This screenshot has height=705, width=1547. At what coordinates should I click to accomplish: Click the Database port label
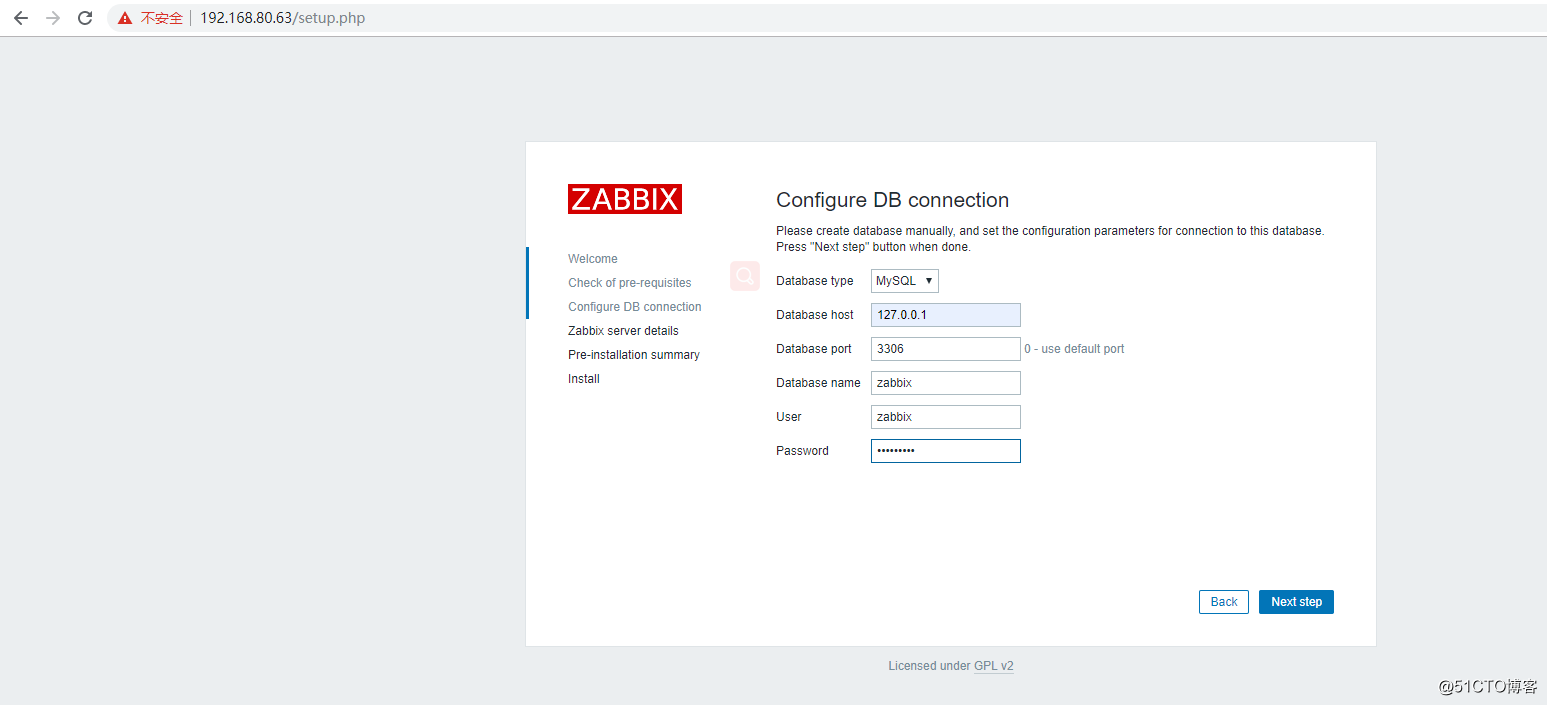pyautogui.click(x=814, y=349)
